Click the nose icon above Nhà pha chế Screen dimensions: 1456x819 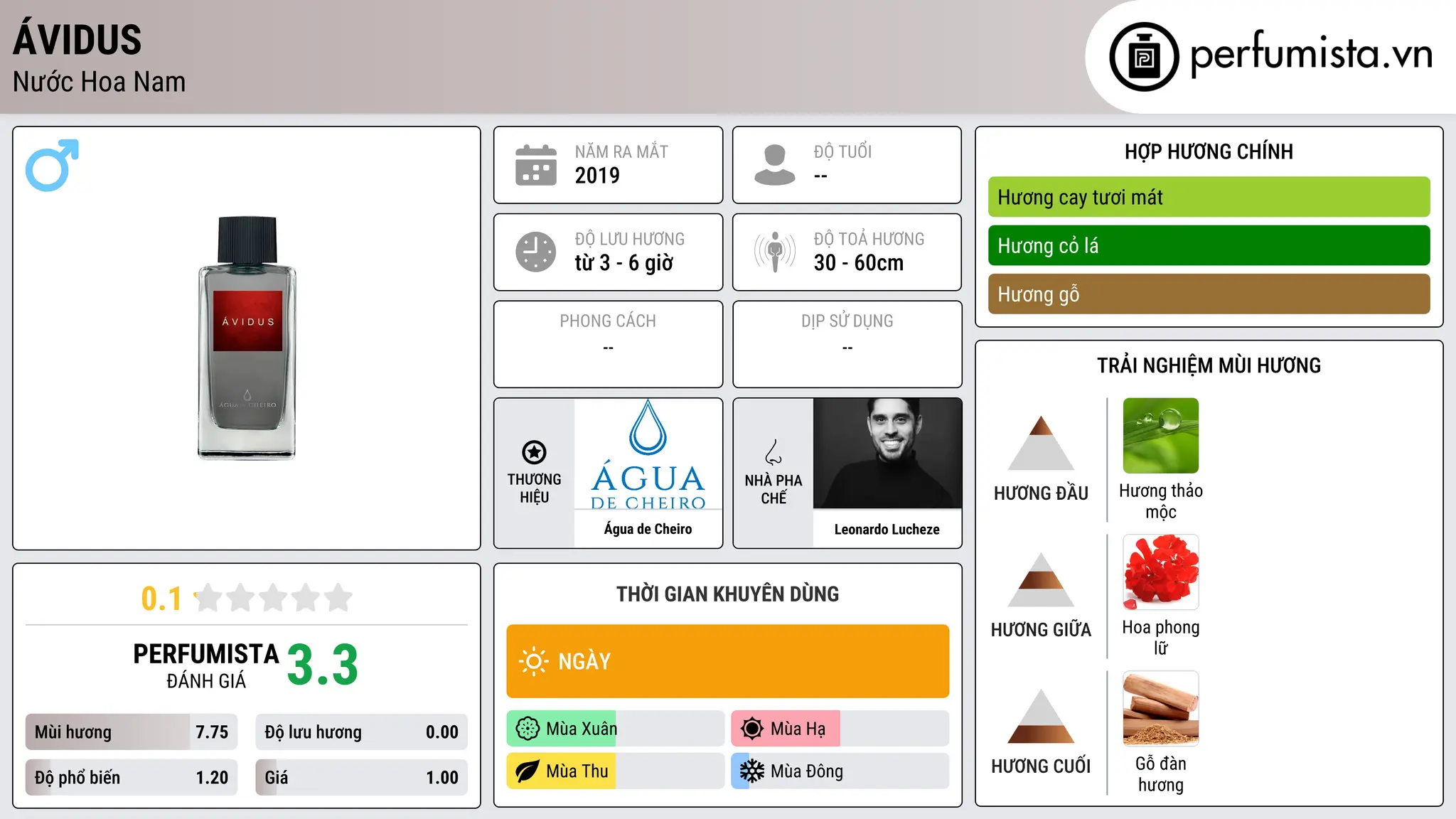click(x=773, y=452)
